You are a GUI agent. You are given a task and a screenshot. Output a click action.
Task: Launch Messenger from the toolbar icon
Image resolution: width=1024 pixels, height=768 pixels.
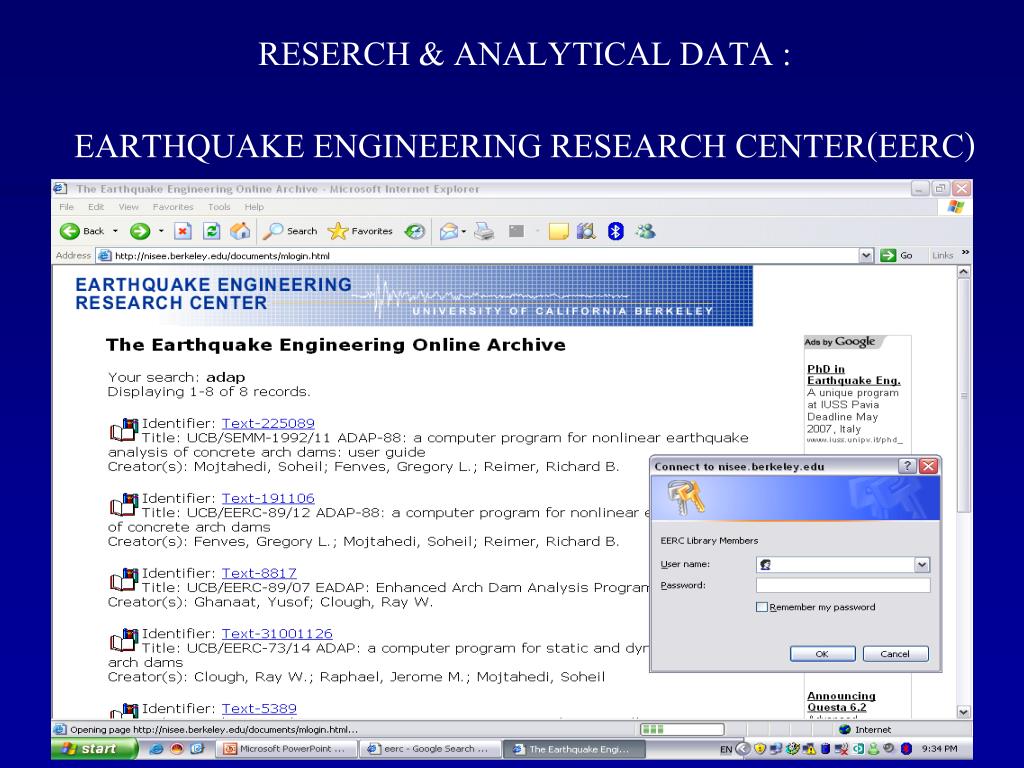tap(645, 231)
